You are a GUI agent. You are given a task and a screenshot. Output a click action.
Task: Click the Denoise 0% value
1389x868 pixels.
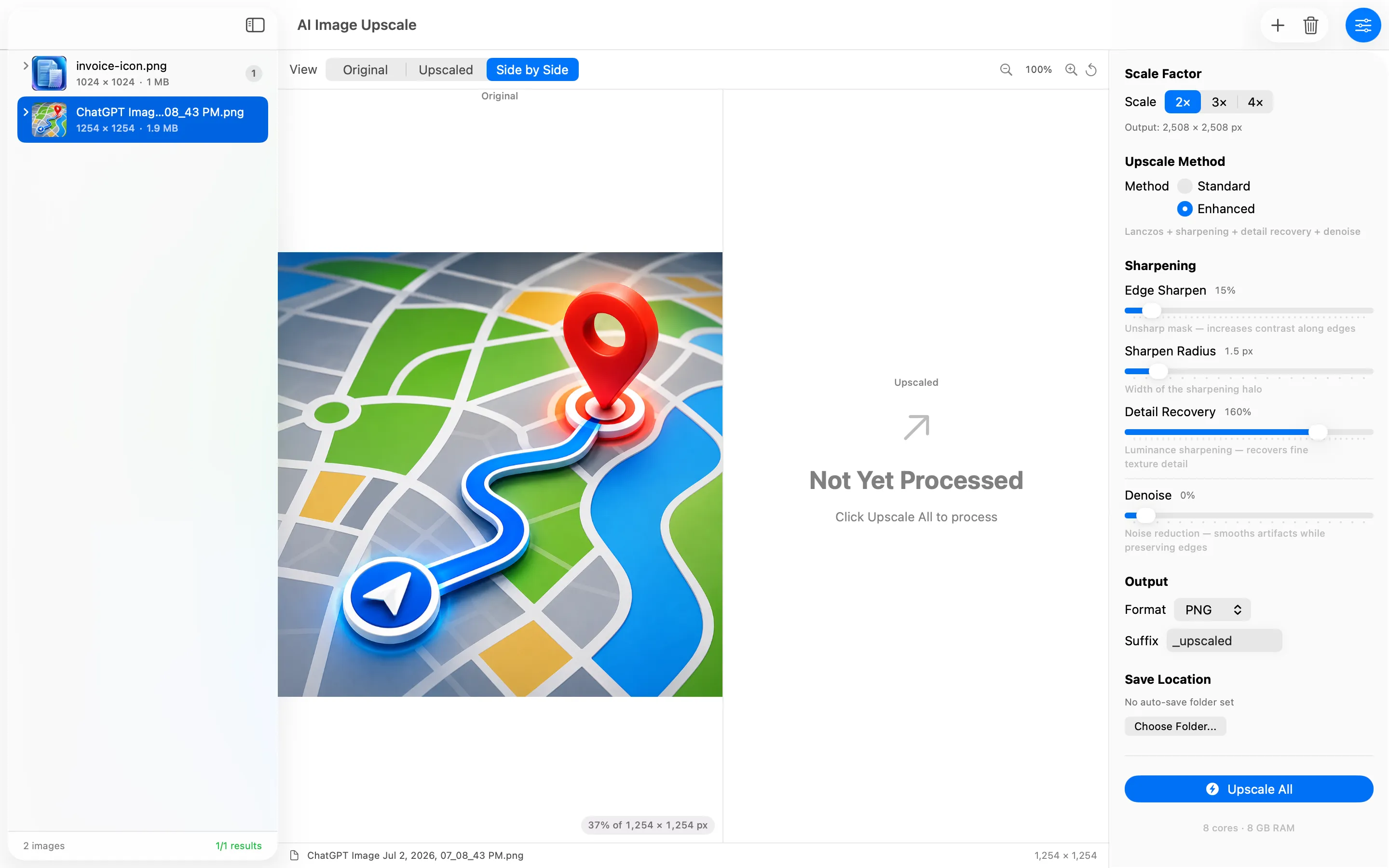pos(1187,495)
